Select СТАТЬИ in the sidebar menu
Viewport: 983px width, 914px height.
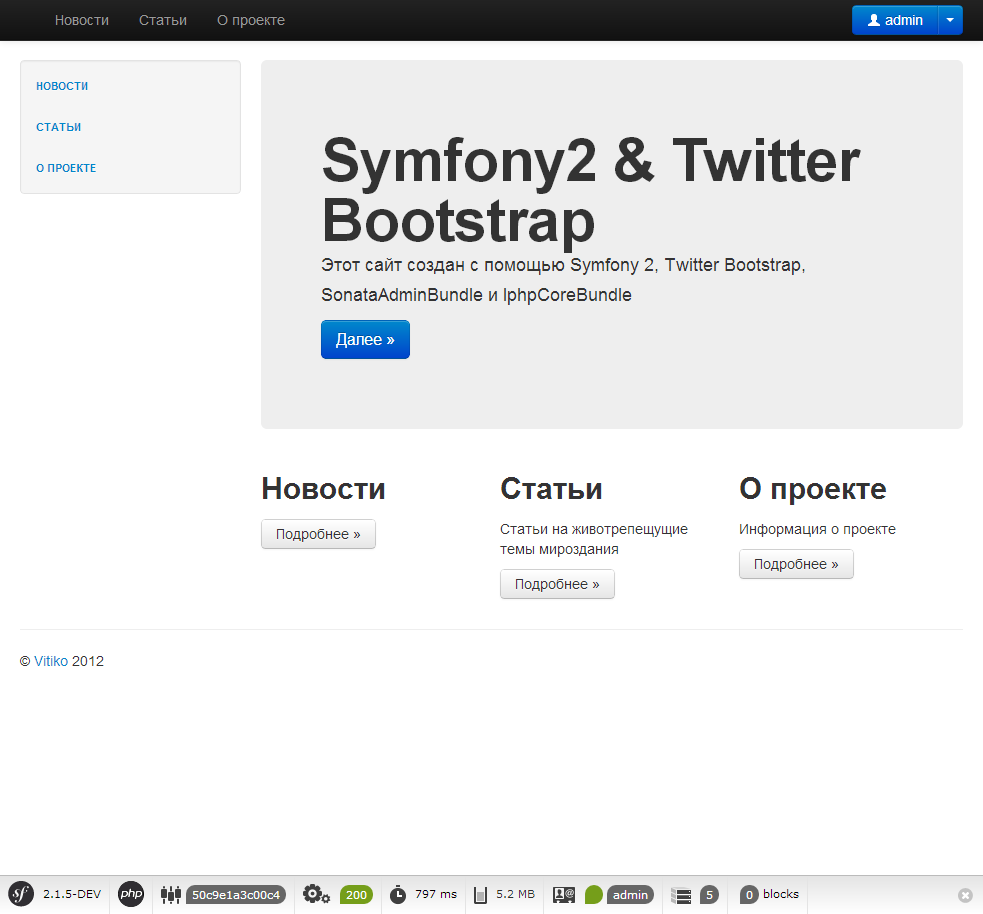58,127
